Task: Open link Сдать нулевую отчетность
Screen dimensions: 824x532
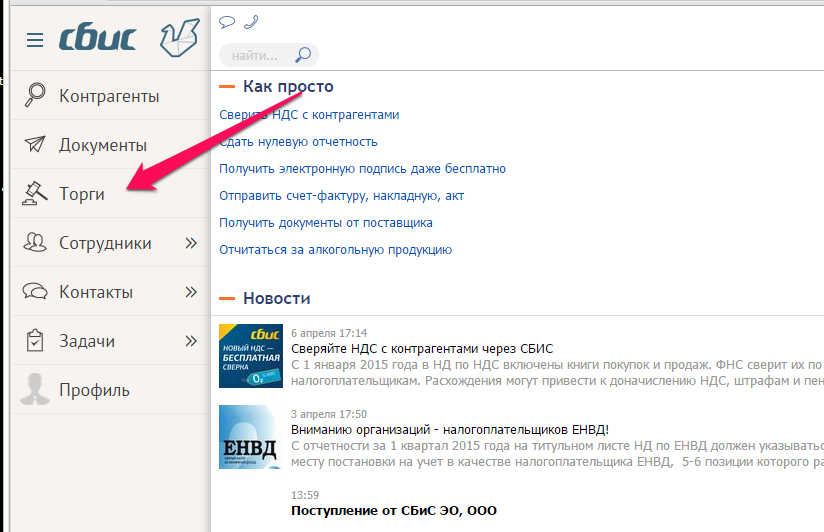Action: click(298, 142)
